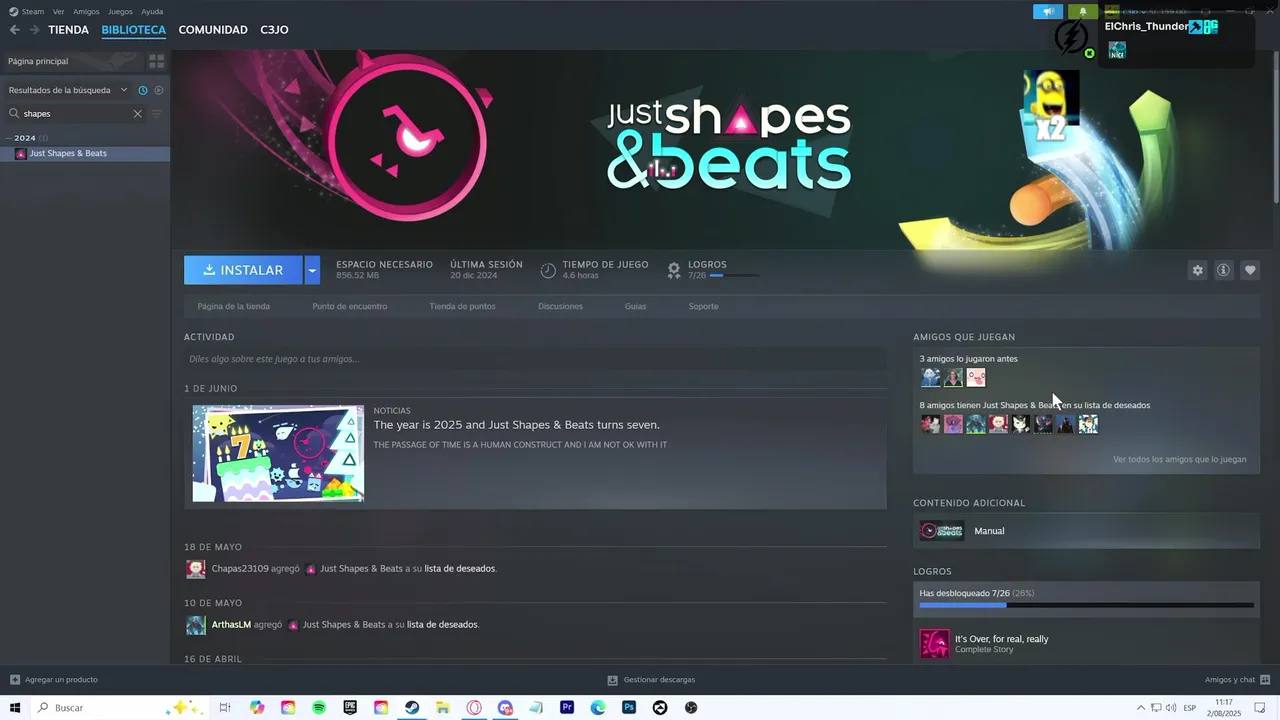Click the Logros trophy icon
This screenshot has height=720, width=1280.
674,270
